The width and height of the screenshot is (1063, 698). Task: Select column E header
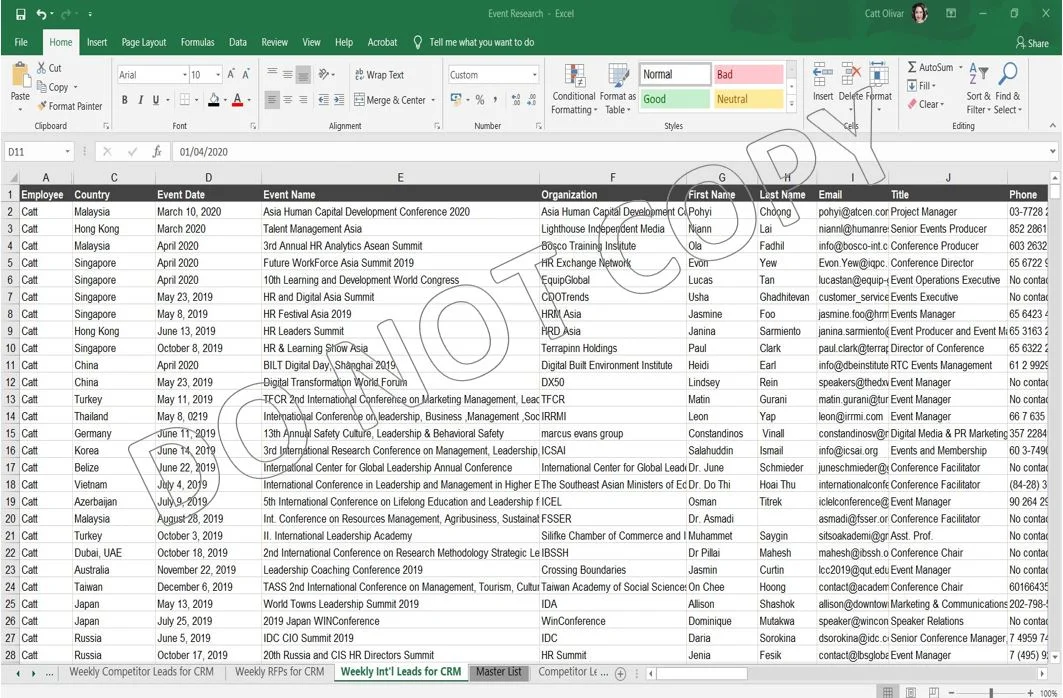(x=400, y=178)
